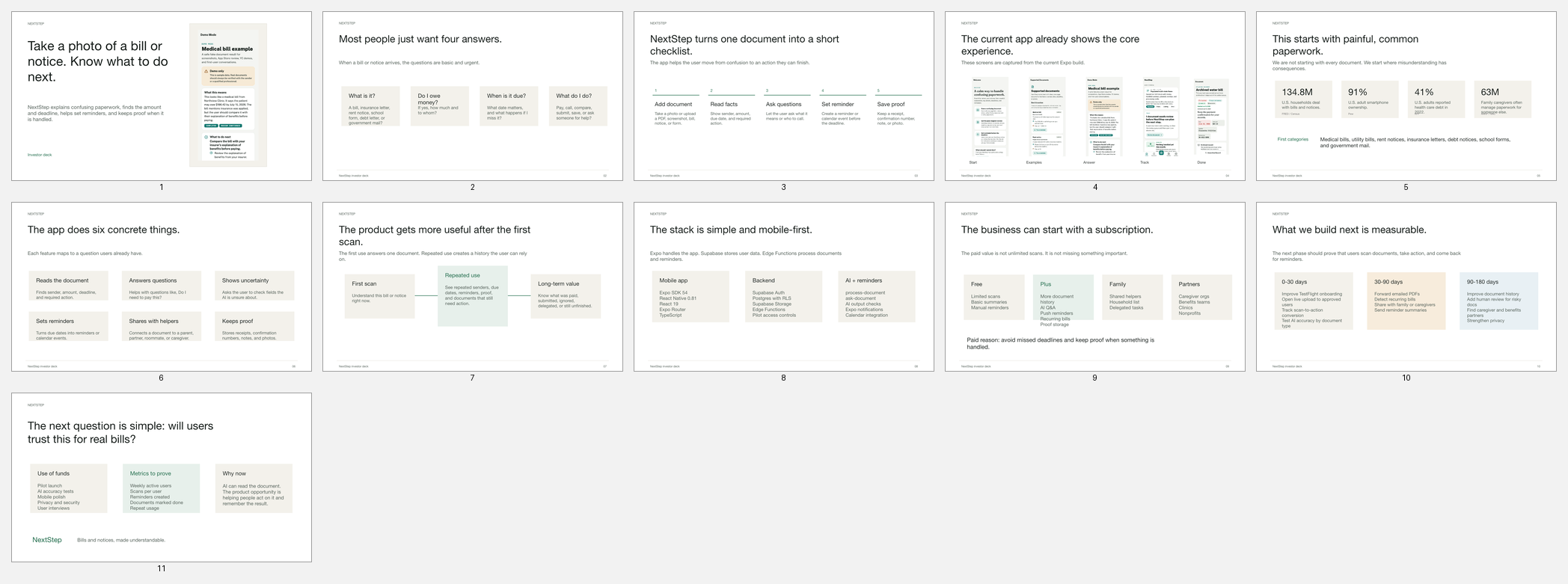
Task: Open the 'current app already shows the core experience' slide
Action: point(1095,96)
